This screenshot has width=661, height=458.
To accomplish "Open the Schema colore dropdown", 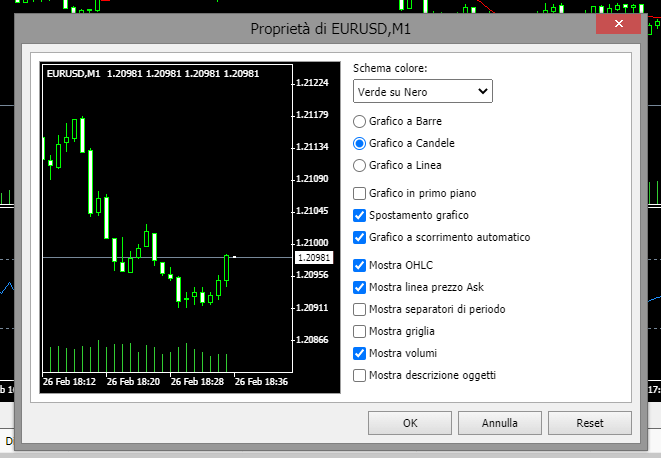I will tap(422, 91).
